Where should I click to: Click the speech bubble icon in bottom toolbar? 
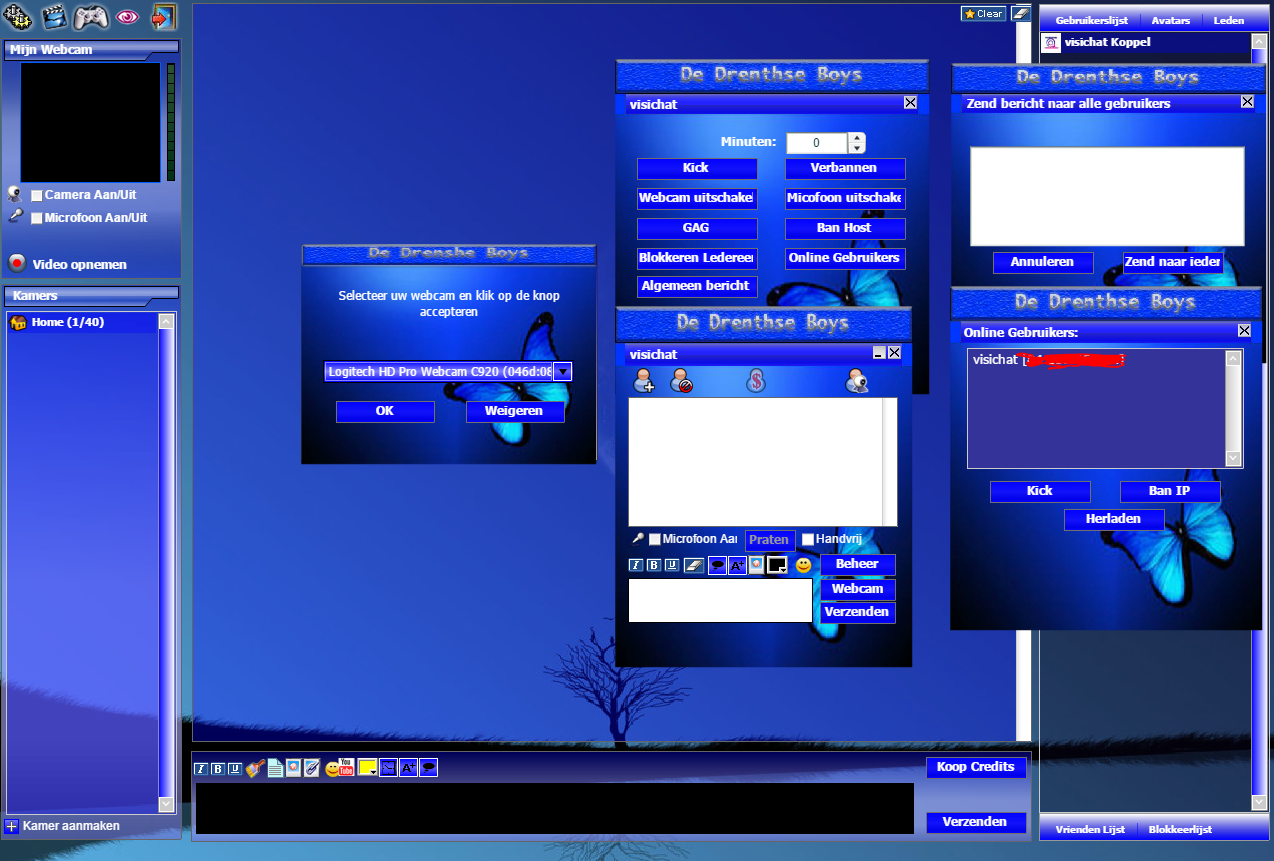pos(428,768)
